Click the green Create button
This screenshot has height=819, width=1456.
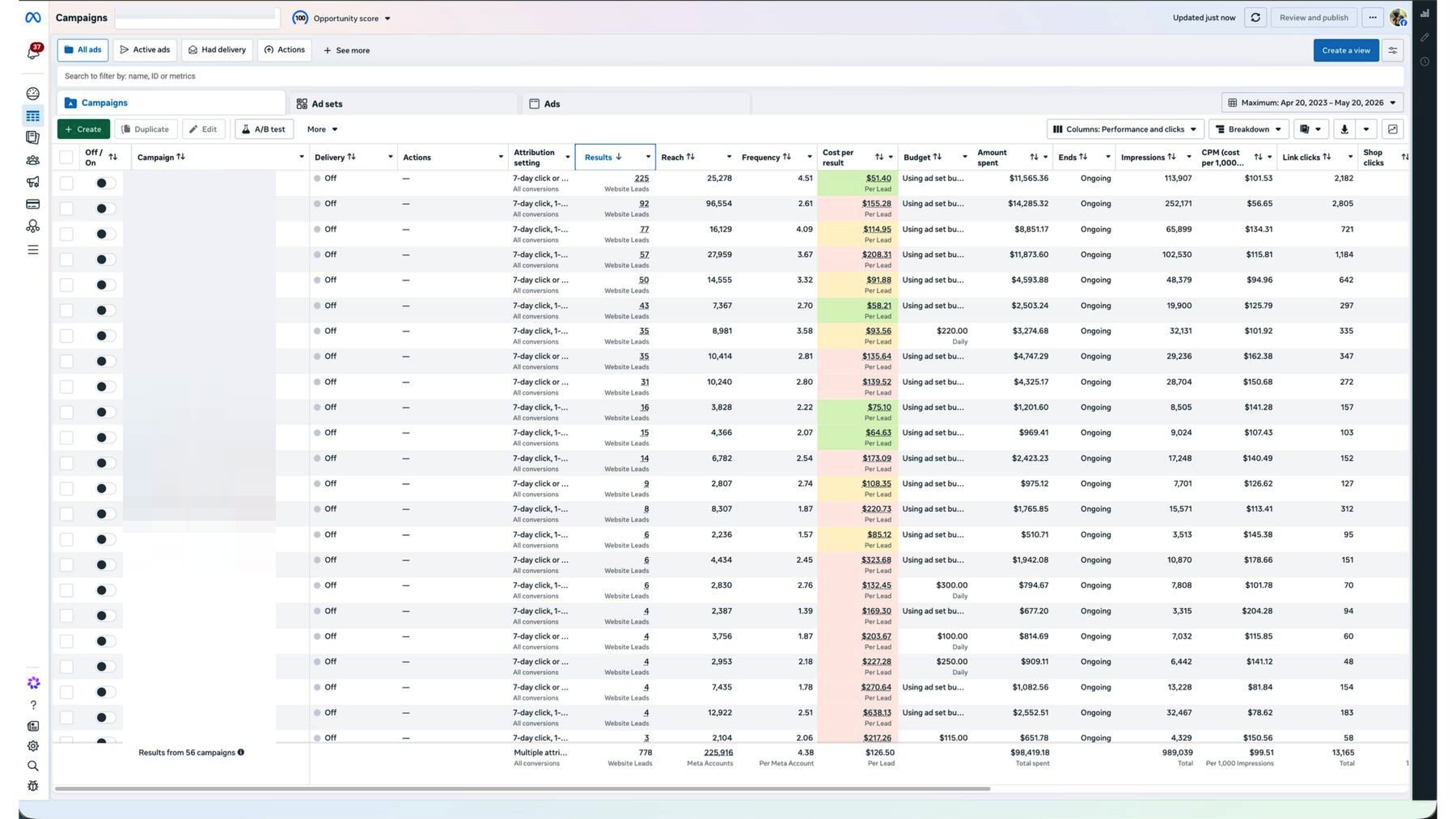click(x=83, y=129)
